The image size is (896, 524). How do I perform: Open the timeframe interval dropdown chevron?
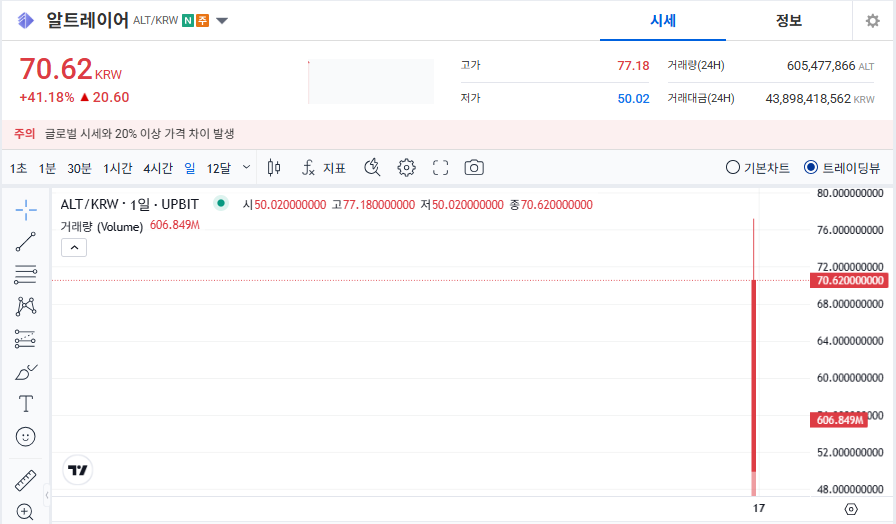click(246, 167)
